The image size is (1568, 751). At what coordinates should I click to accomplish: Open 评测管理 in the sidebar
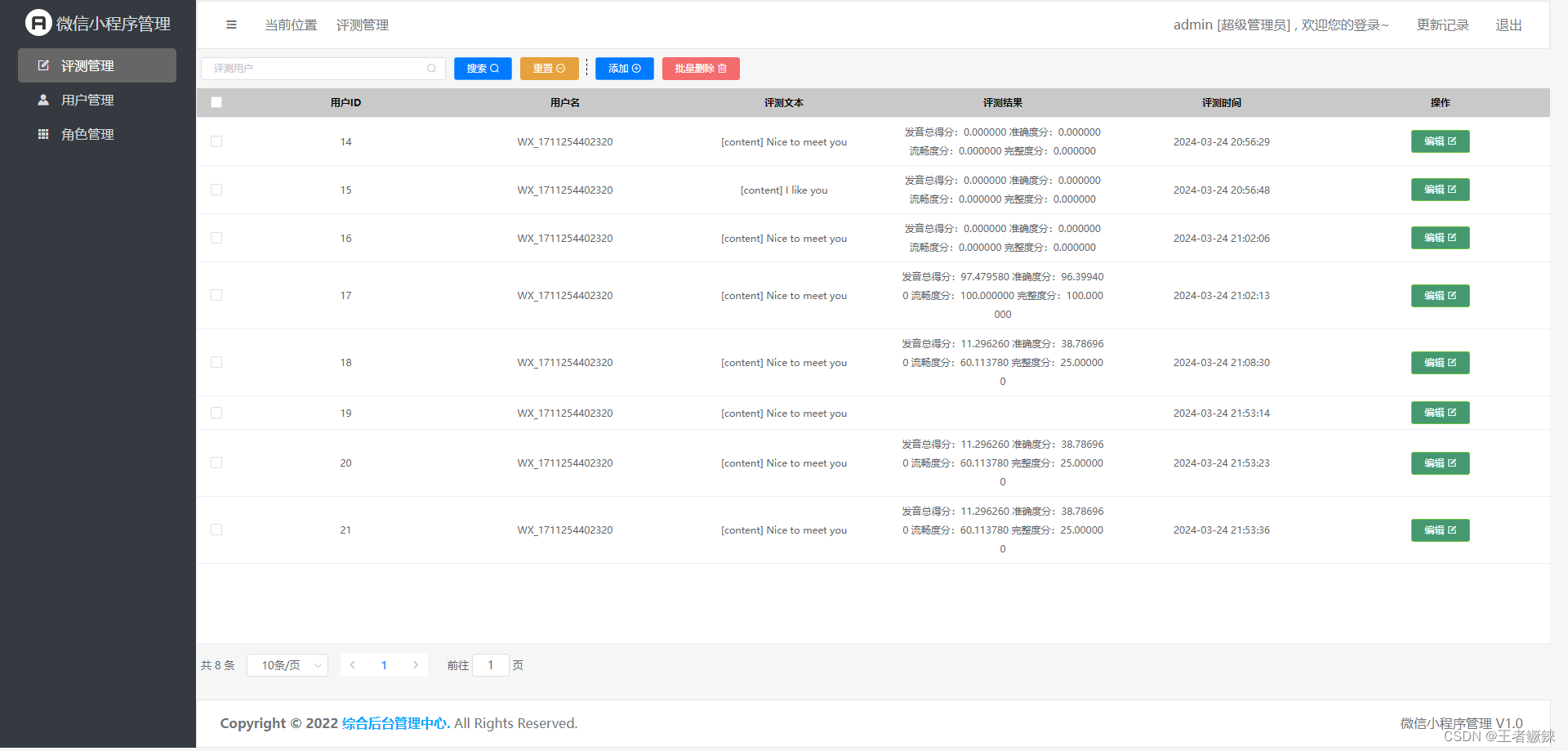[97, 65]
